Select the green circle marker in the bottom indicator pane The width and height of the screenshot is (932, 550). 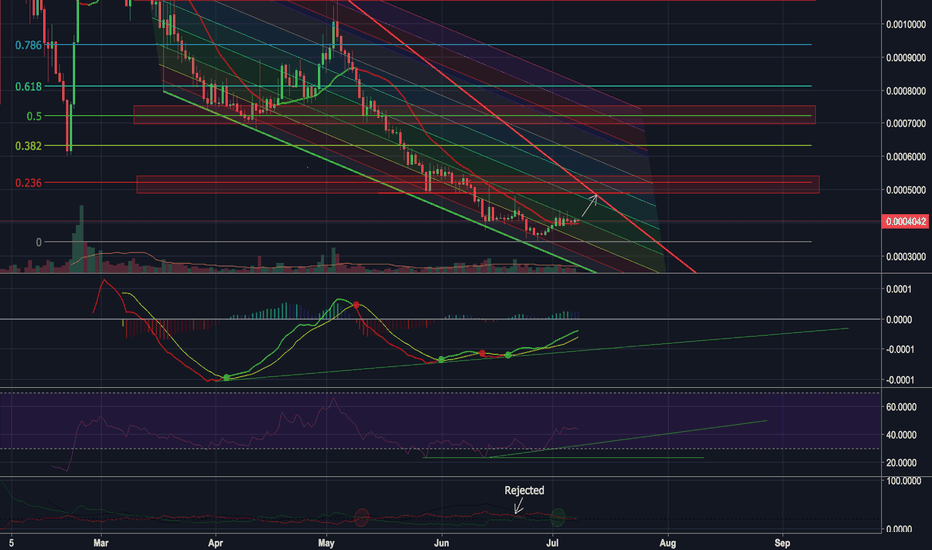tap(558, 517)
